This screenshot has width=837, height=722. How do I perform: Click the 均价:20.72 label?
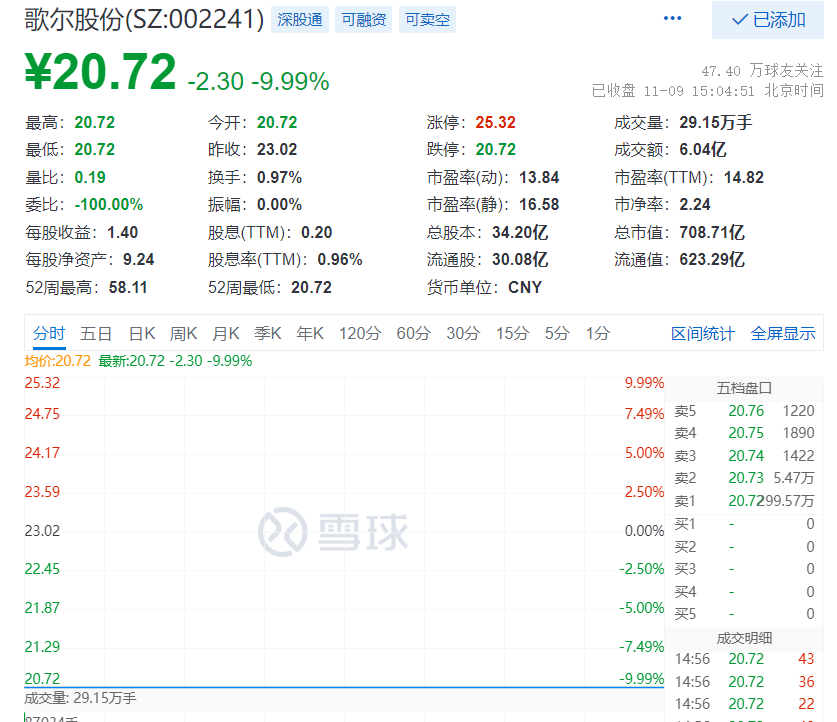tap(58, 361)
